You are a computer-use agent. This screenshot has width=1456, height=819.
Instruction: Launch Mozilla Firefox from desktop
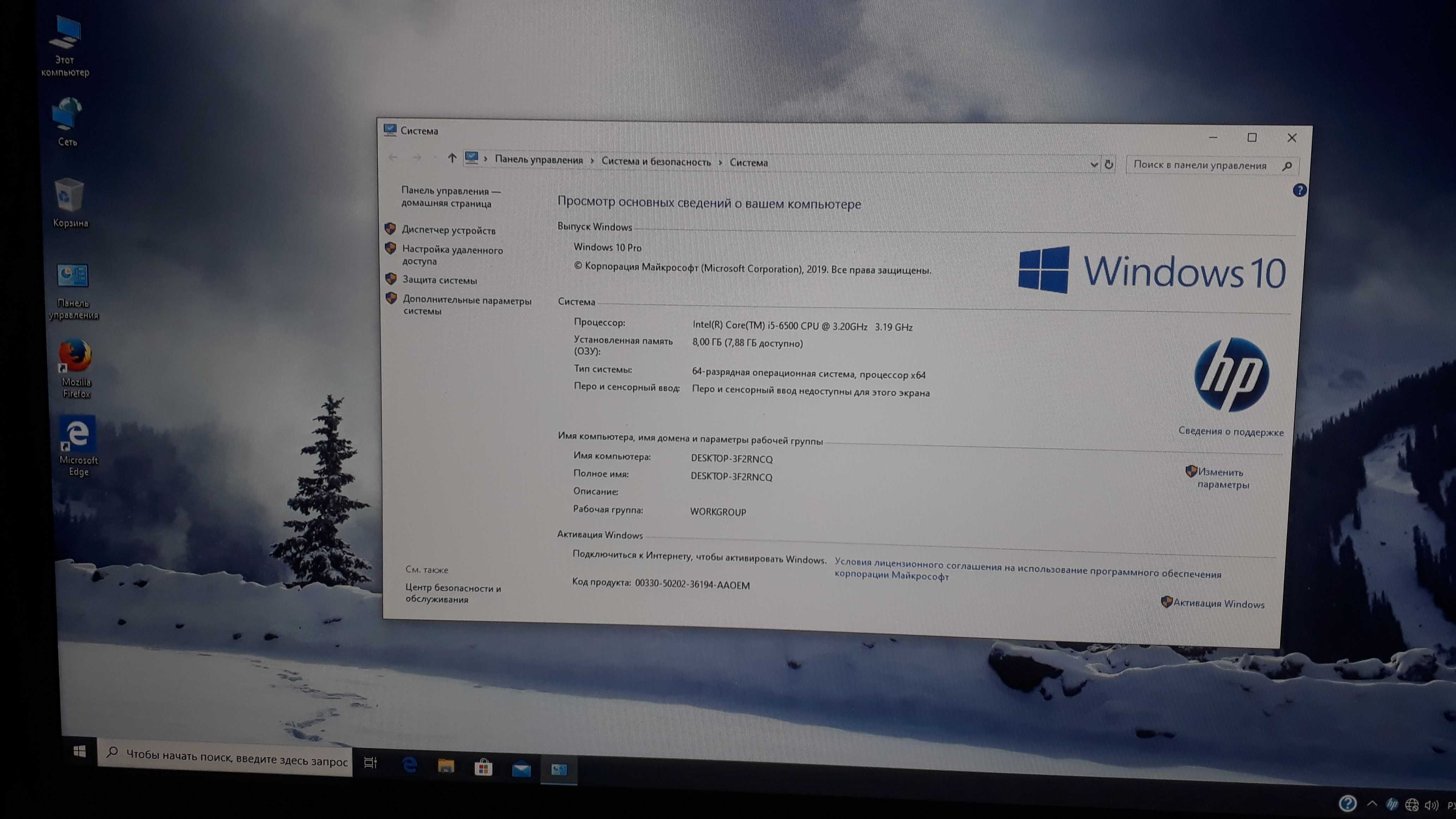[x=76, y=368]
